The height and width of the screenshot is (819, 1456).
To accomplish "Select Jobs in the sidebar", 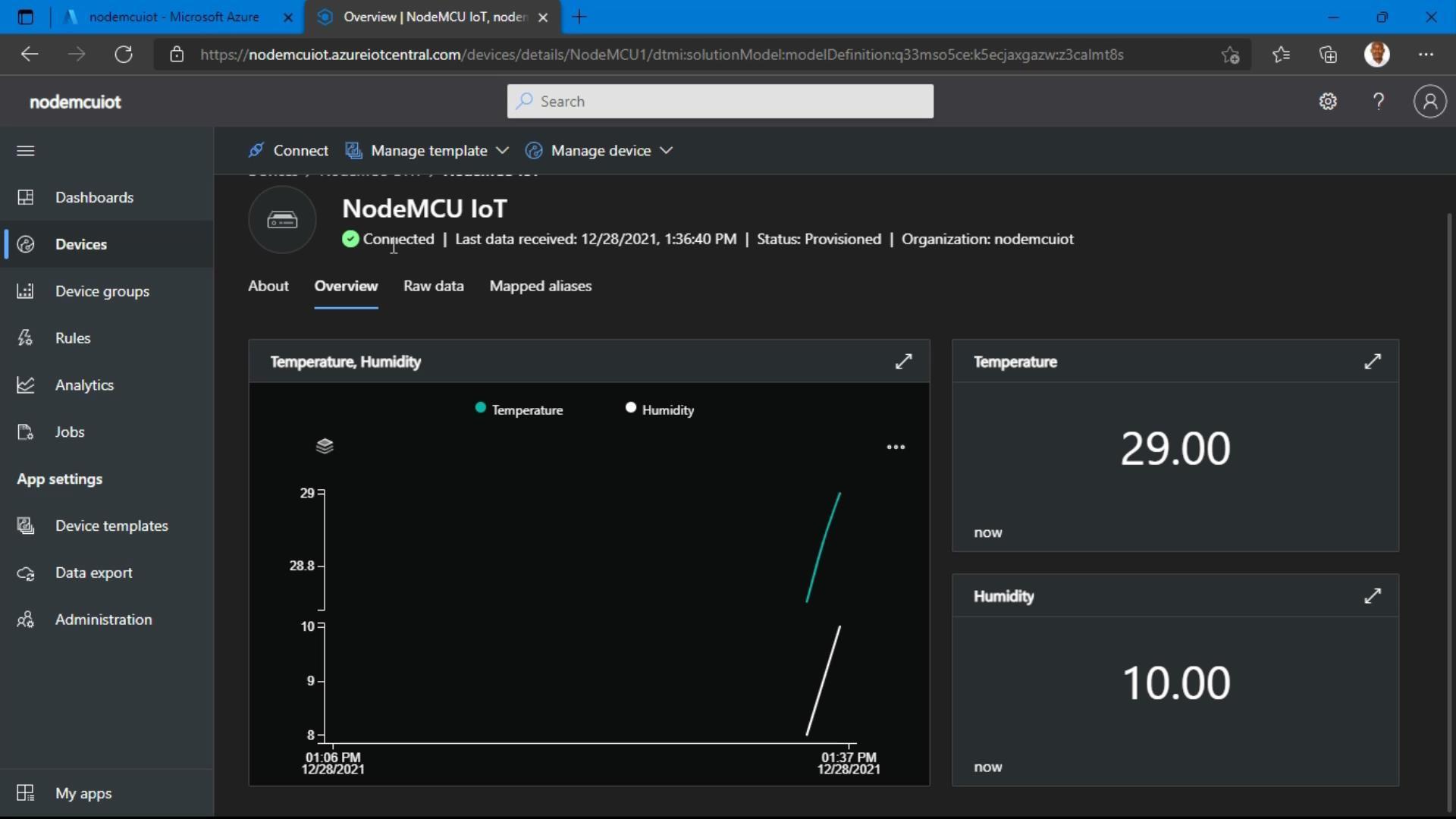I will point(69,431).
